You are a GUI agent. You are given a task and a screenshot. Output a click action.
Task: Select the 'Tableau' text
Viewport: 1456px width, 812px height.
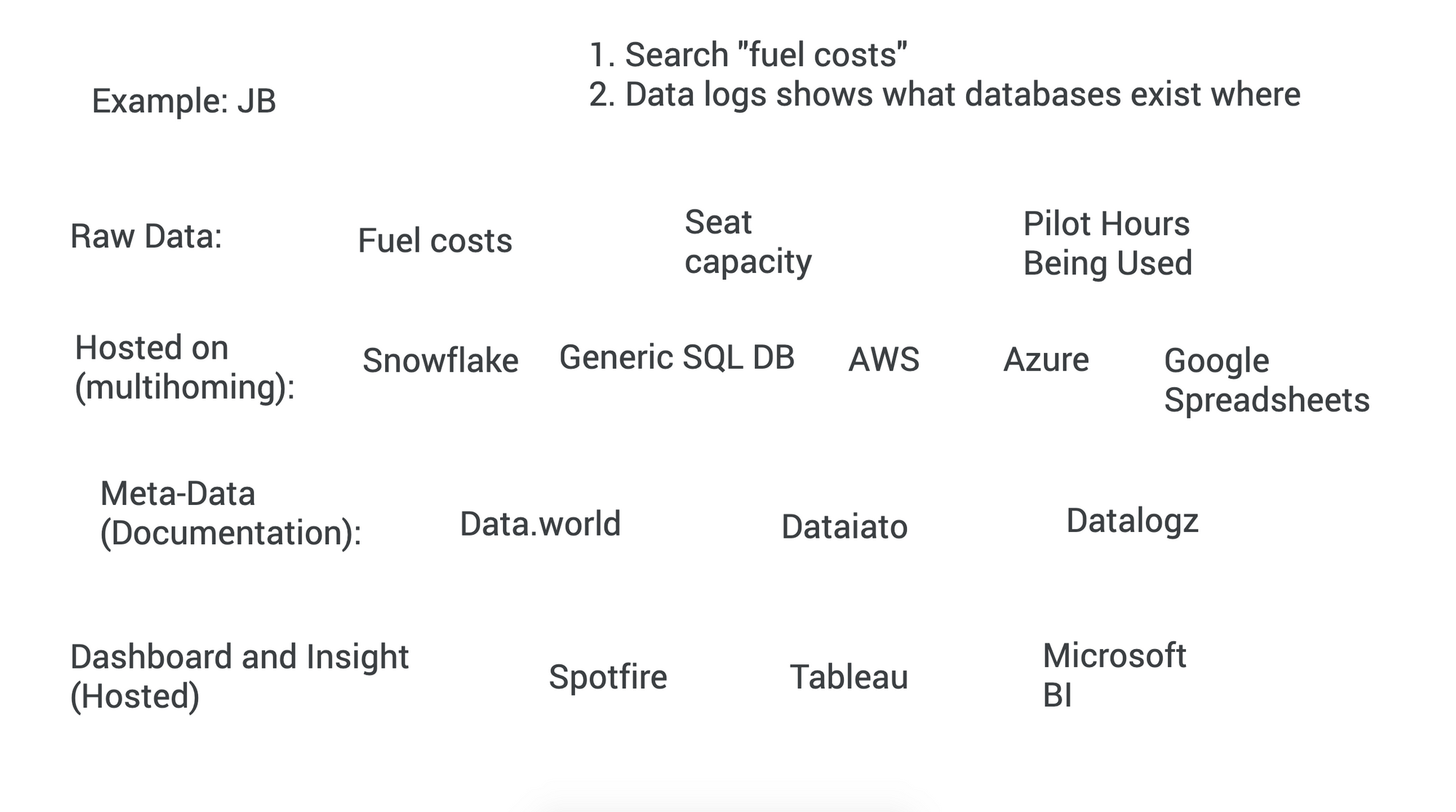click(849, 677)
